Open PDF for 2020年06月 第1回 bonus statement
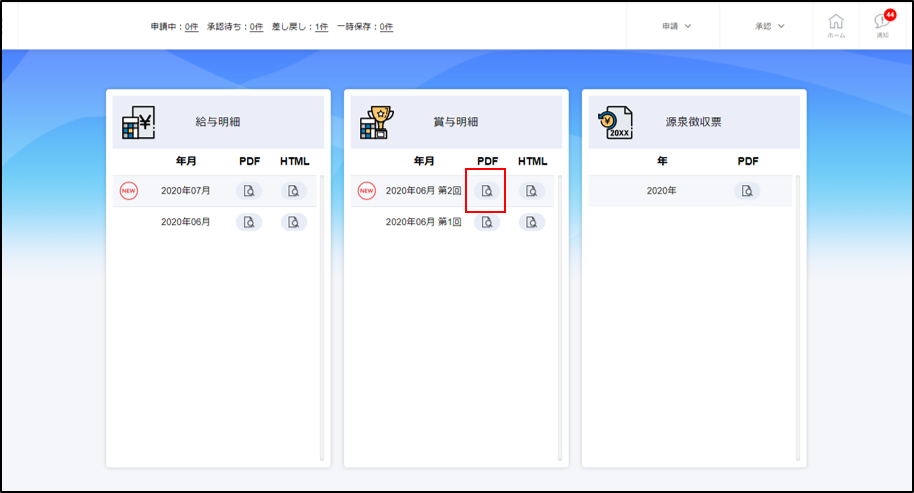 (487, 222)
